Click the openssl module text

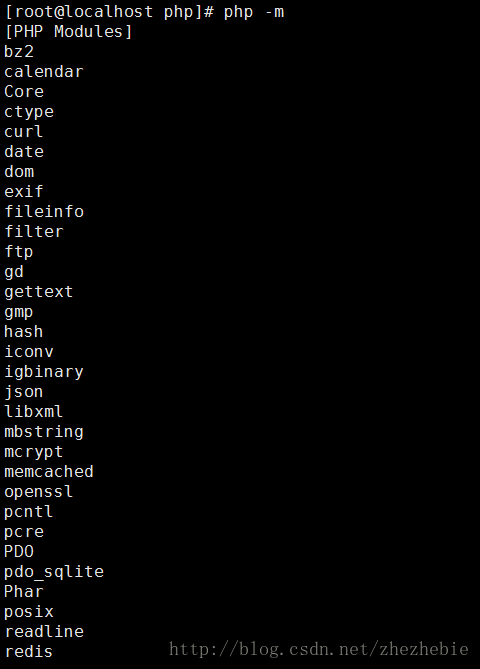coord(38,492)
